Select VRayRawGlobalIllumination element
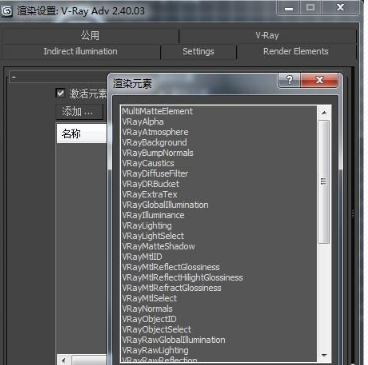Viewport: 368px width, 365px height. click(x=219, y=340)
